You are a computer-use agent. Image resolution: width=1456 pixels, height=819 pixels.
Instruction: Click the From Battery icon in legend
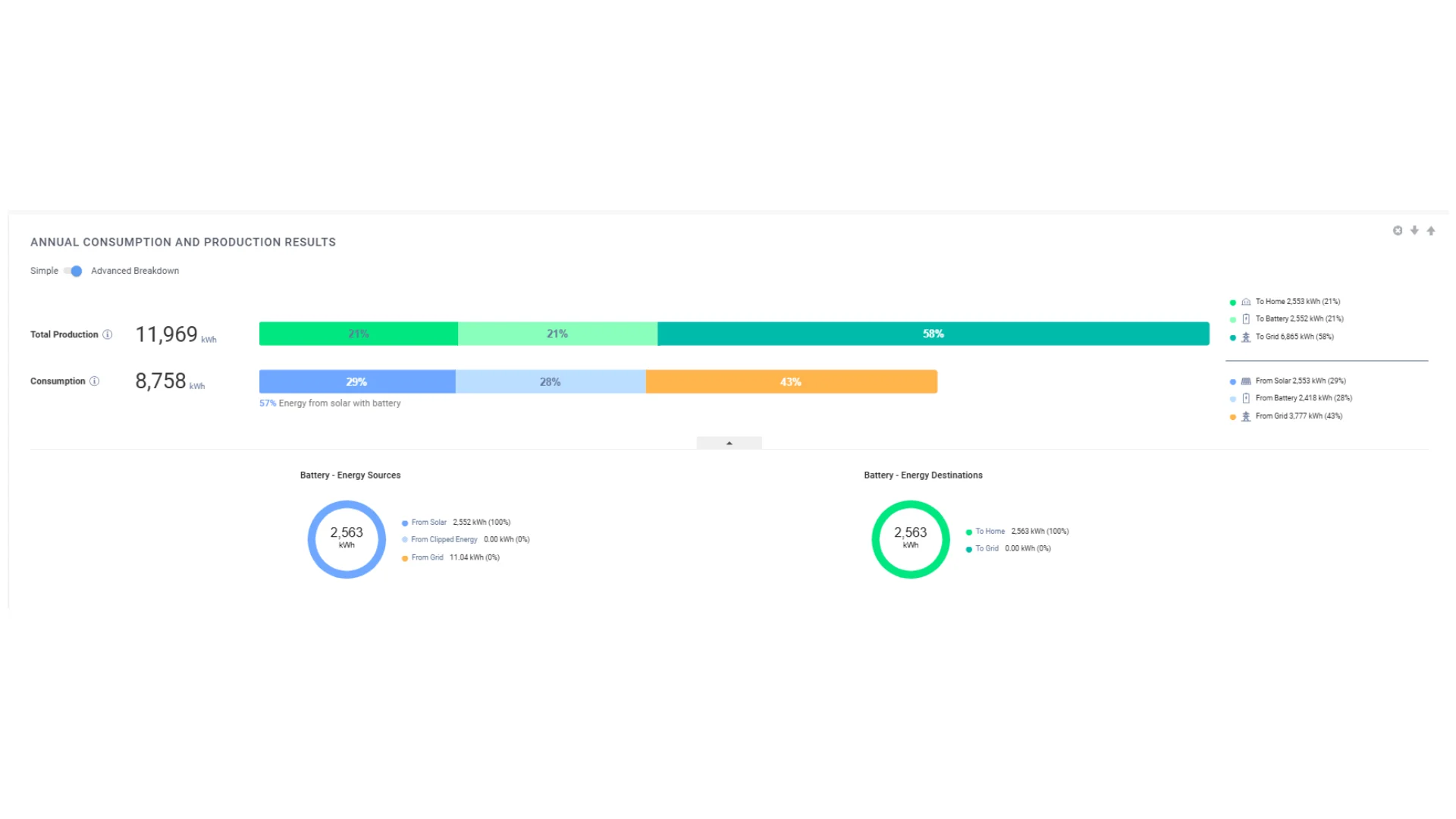(1246, 398)
